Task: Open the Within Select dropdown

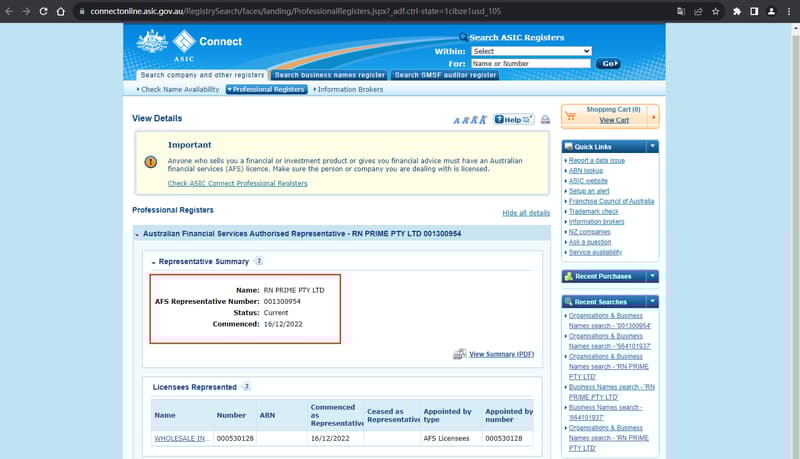Action: point(531,51)
